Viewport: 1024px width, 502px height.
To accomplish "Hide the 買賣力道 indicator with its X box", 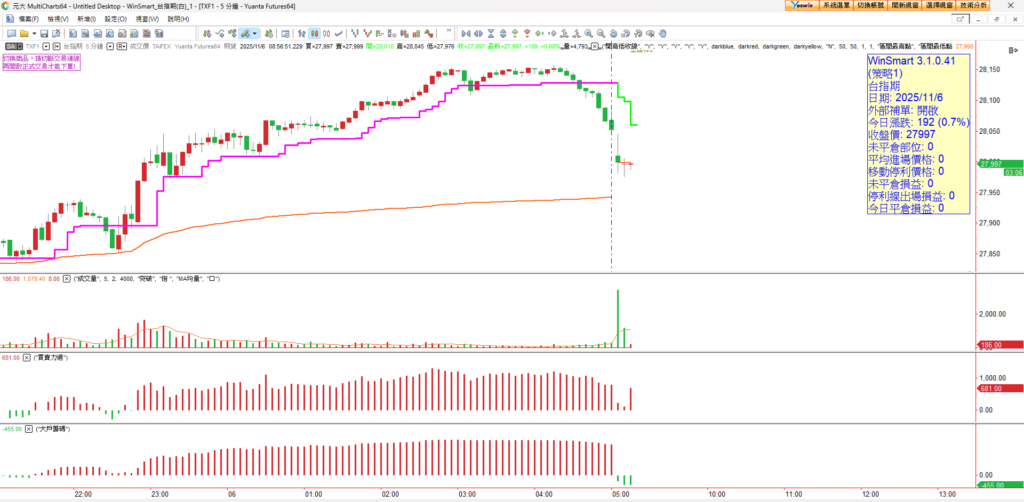I will click(27, 356).
